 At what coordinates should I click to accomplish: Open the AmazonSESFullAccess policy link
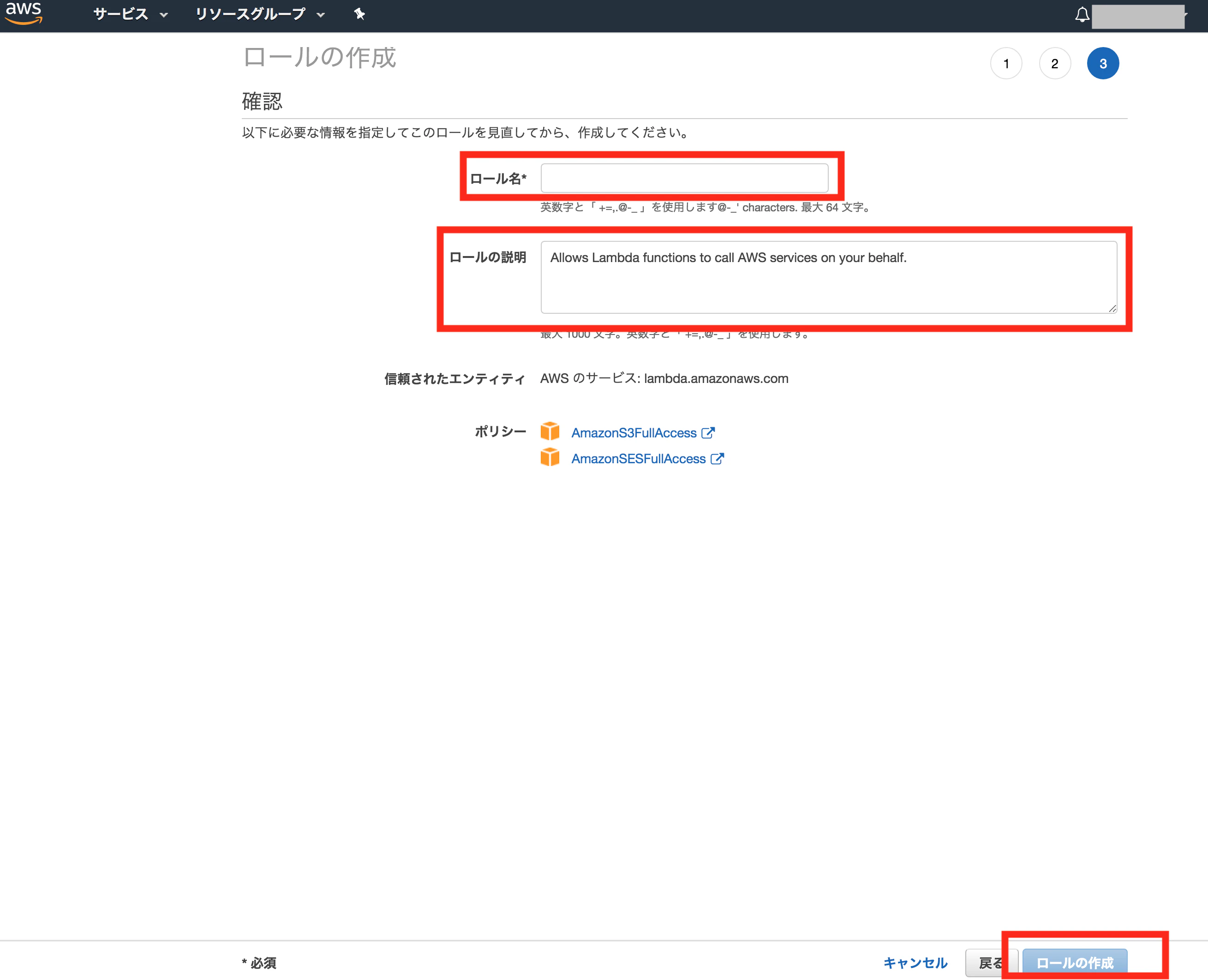coord(639,459)
